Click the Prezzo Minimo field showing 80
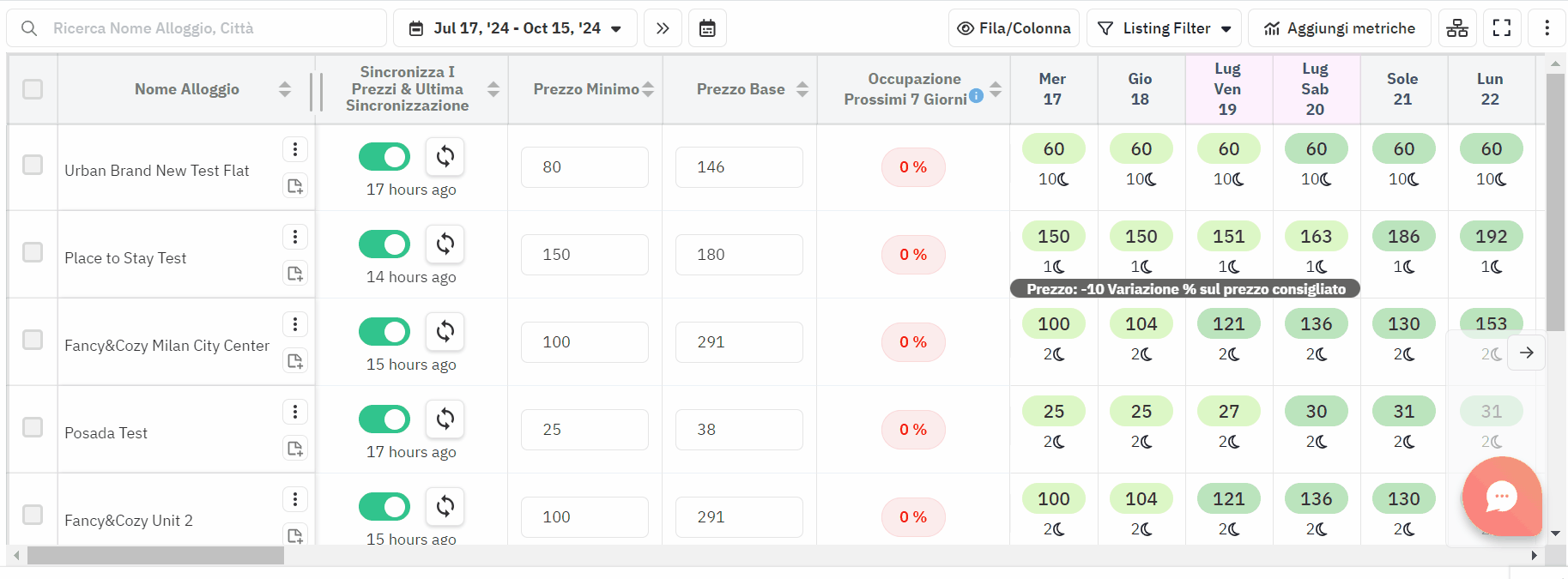This screenshot has width=1568, height=579. coord(584,167)
